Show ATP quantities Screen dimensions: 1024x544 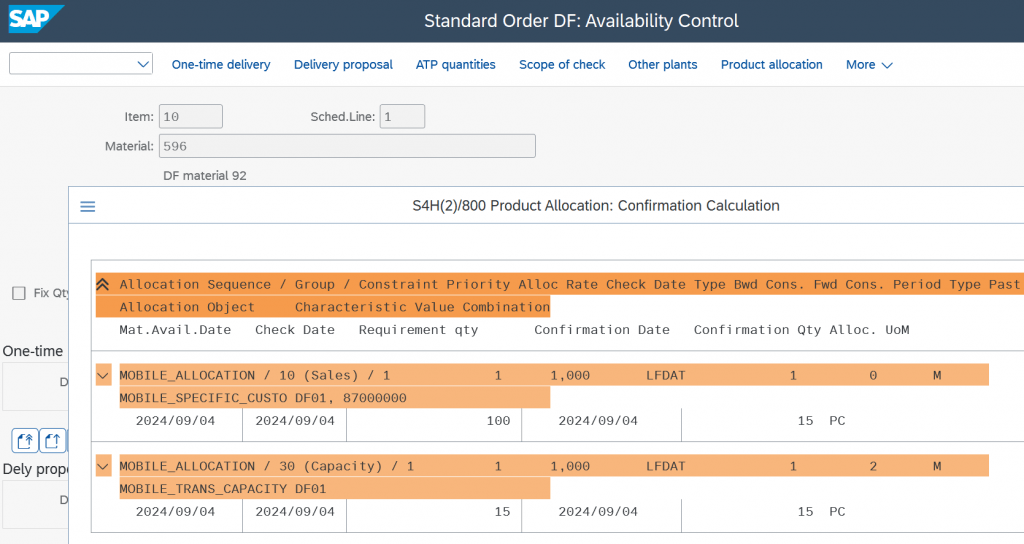(455, 65)
